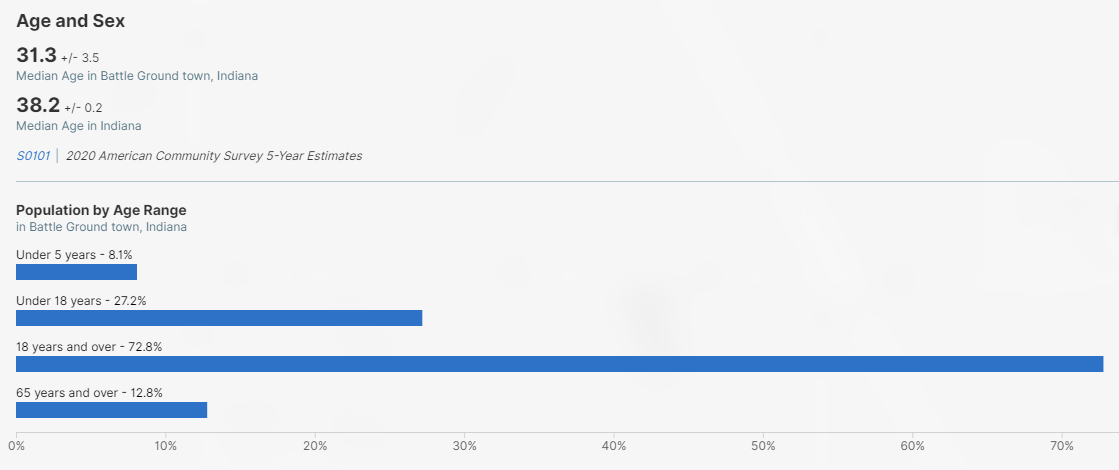Click the 70% axis tick label
This screenshot has height=470, width=1119.
tap(1062, 445)
